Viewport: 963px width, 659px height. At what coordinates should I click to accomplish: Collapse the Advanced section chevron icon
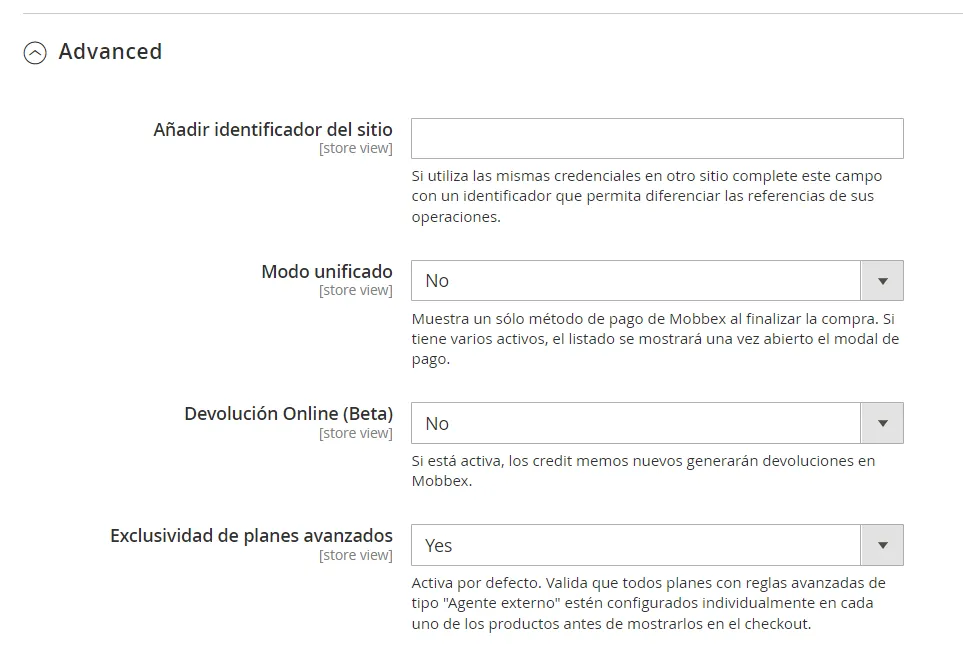(35, 53)
